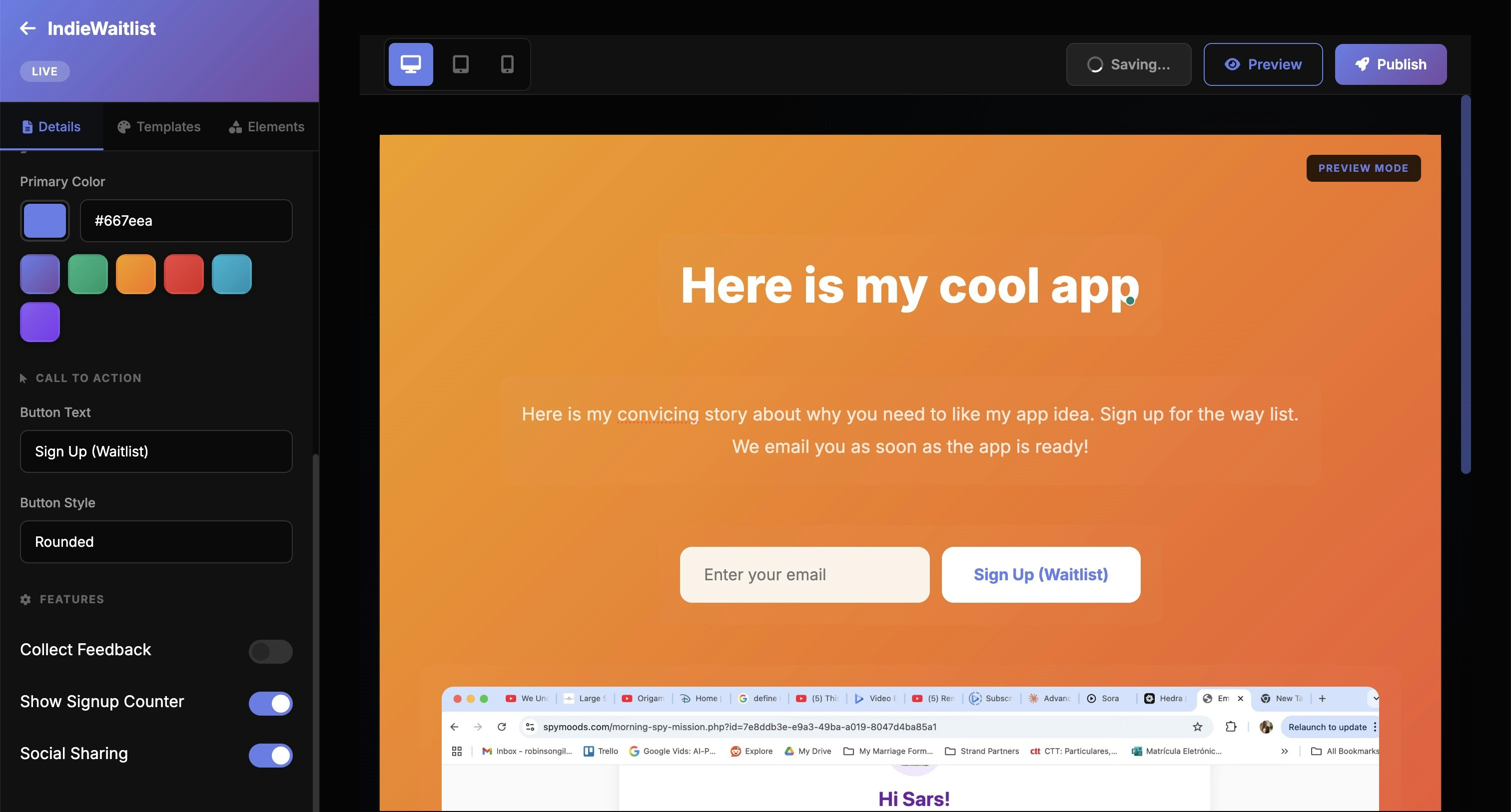
Task: Turn off the Social Sharing toggle
Action: coord(270,755)
